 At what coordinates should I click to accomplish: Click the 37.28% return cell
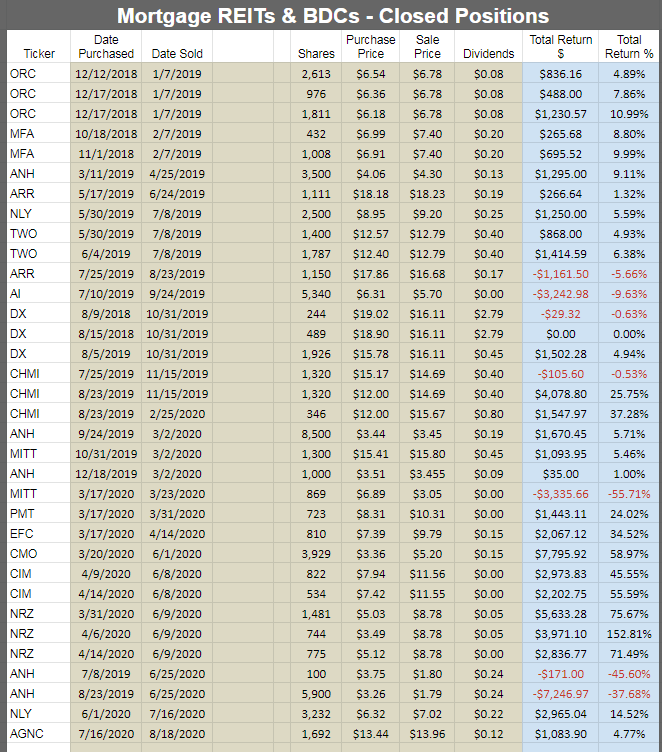[x=629, y=414]
